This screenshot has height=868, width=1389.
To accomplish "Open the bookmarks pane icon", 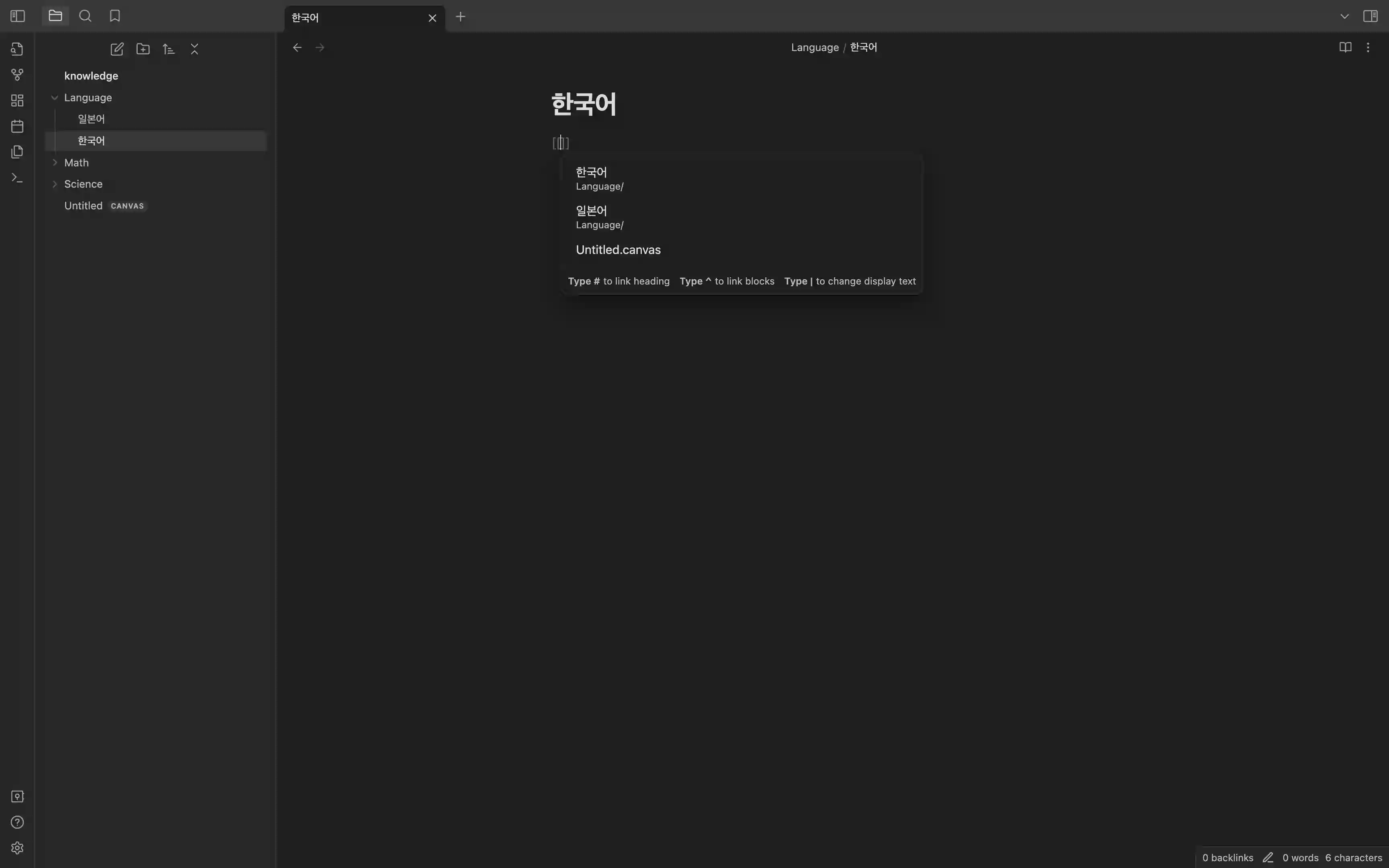I will click(x=115, y=16).
